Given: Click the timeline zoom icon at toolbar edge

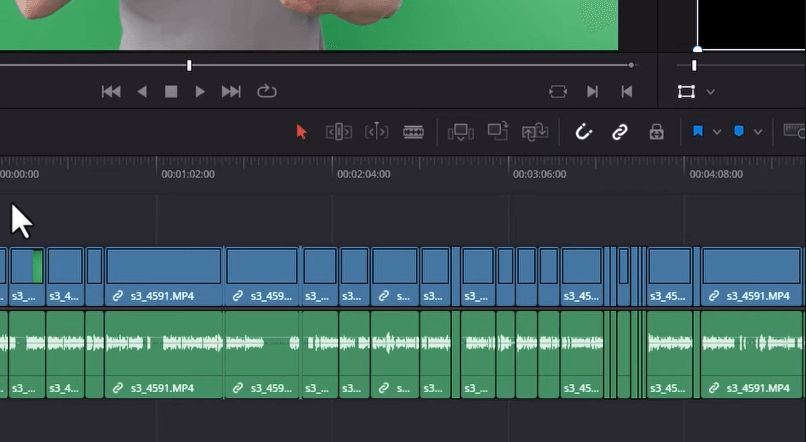Looking at the screenshot, I should [x=794, y=131].
